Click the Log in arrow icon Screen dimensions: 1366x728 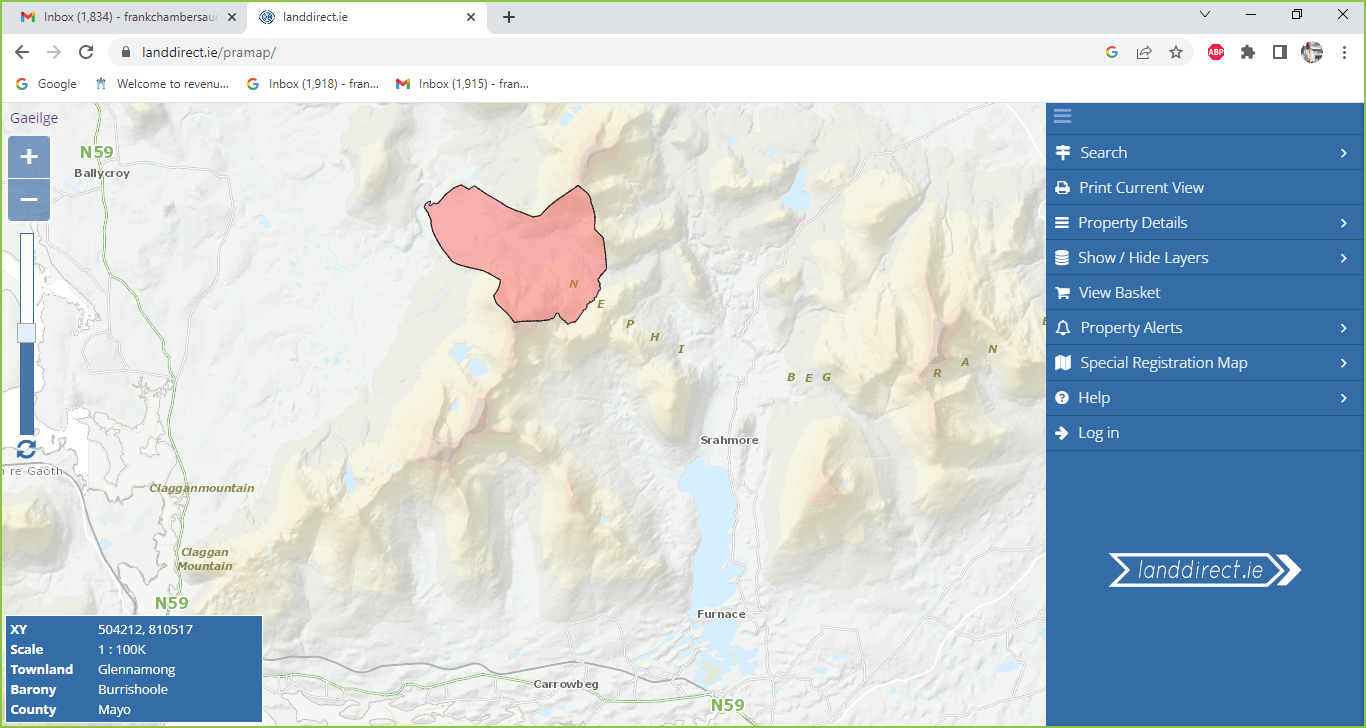click(1062, 433)
